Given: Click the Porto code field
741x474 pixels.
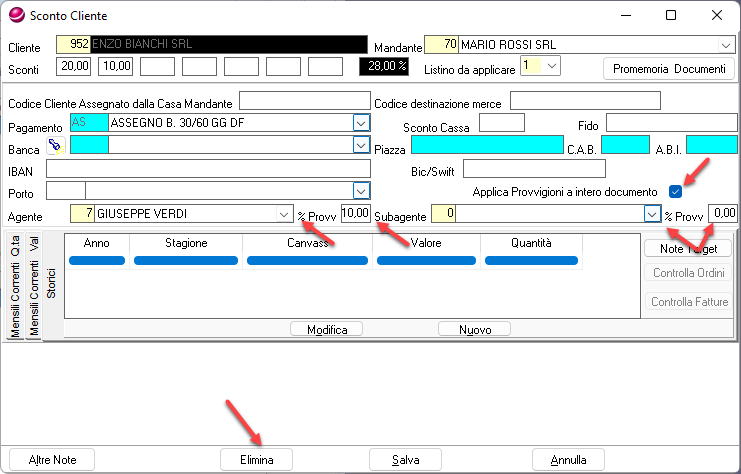Looking at the screenshot, I should (x=66, y=190).
